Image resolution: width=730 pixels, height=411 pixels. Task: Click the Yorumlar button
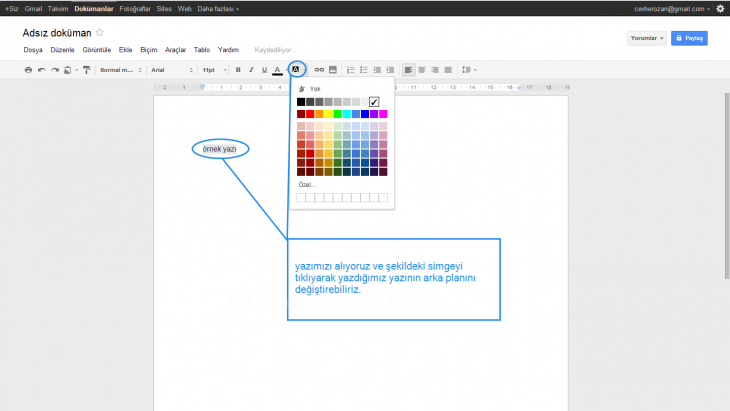[x=646, y=38]
